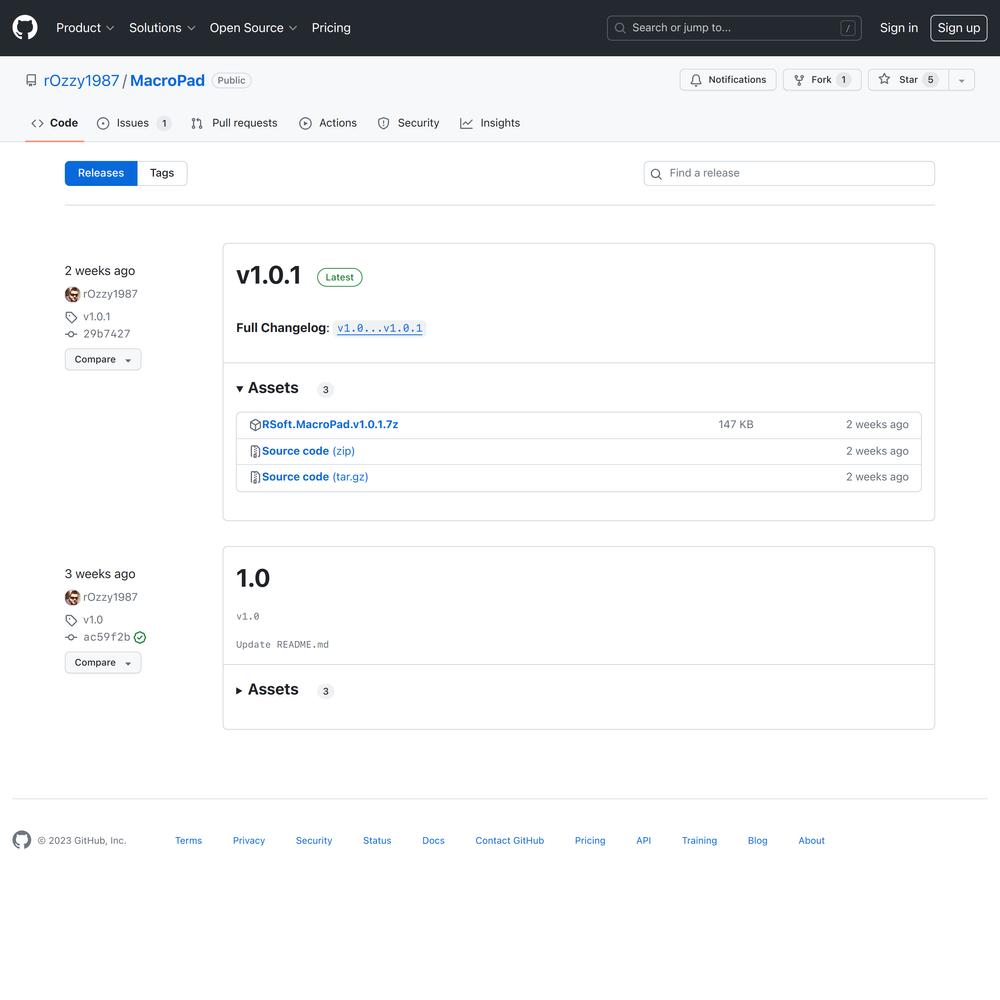Click the Status footer link

pyautogui.click(x=377, y=841)
